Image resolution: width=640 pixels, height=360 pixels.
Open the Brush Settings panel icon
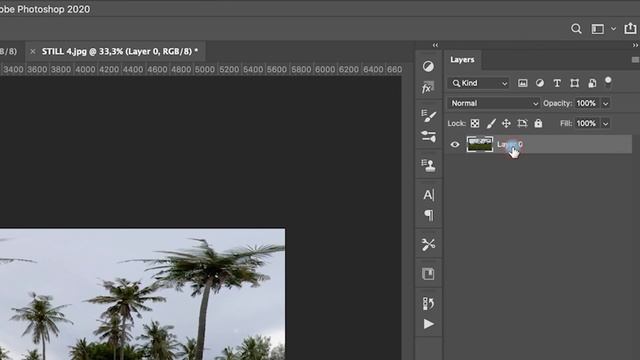click(x=428, y=136)
